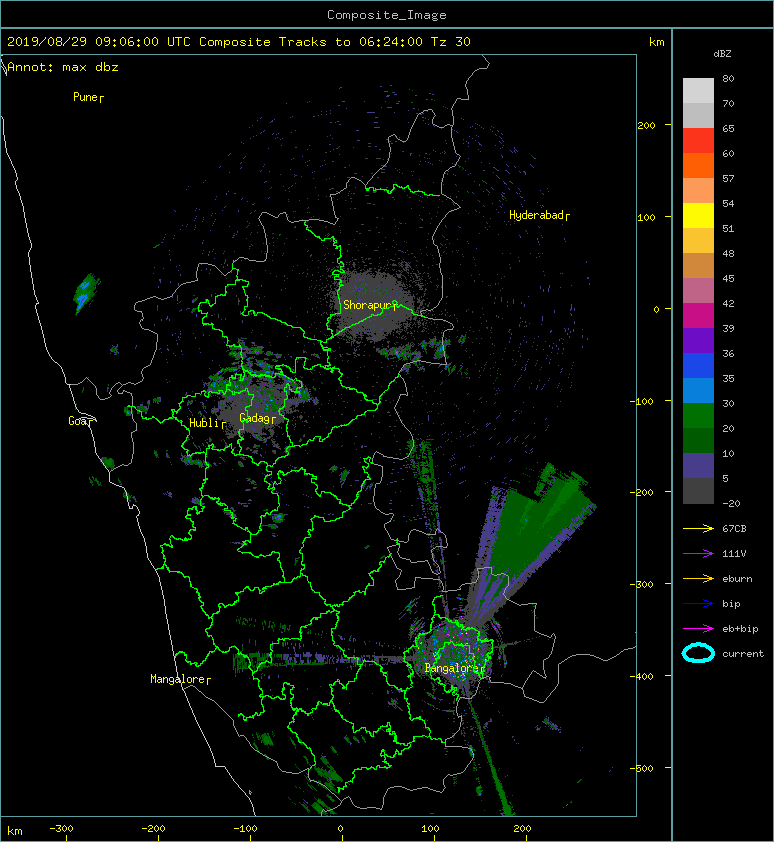The width and height of the screenshot is (774, 842).
Task: Click the Shorapur radar site label
Action: [367, 305]
